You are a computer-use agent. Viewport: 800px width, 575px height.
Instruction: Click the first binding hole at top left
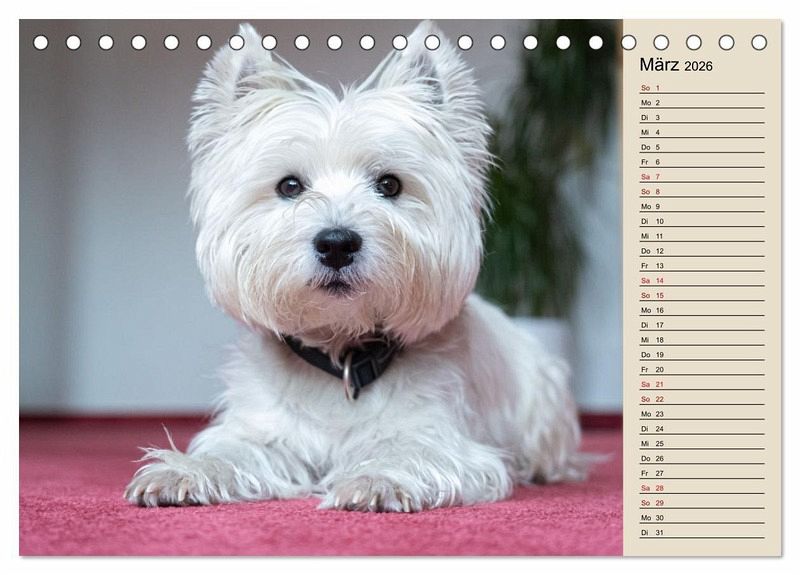41,43
